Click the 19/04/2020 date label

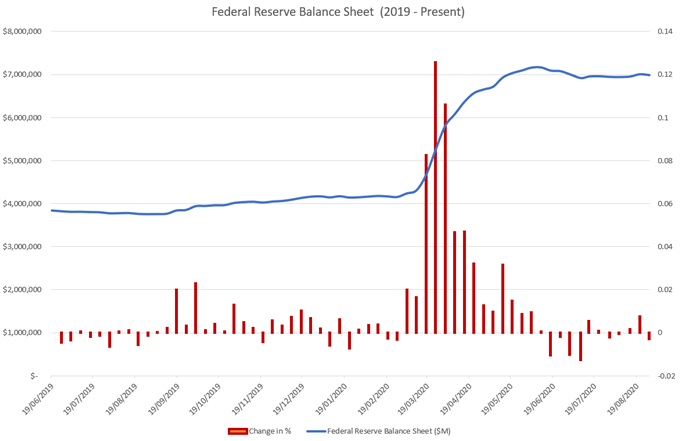pyautogui.click(x=455, y=399)
